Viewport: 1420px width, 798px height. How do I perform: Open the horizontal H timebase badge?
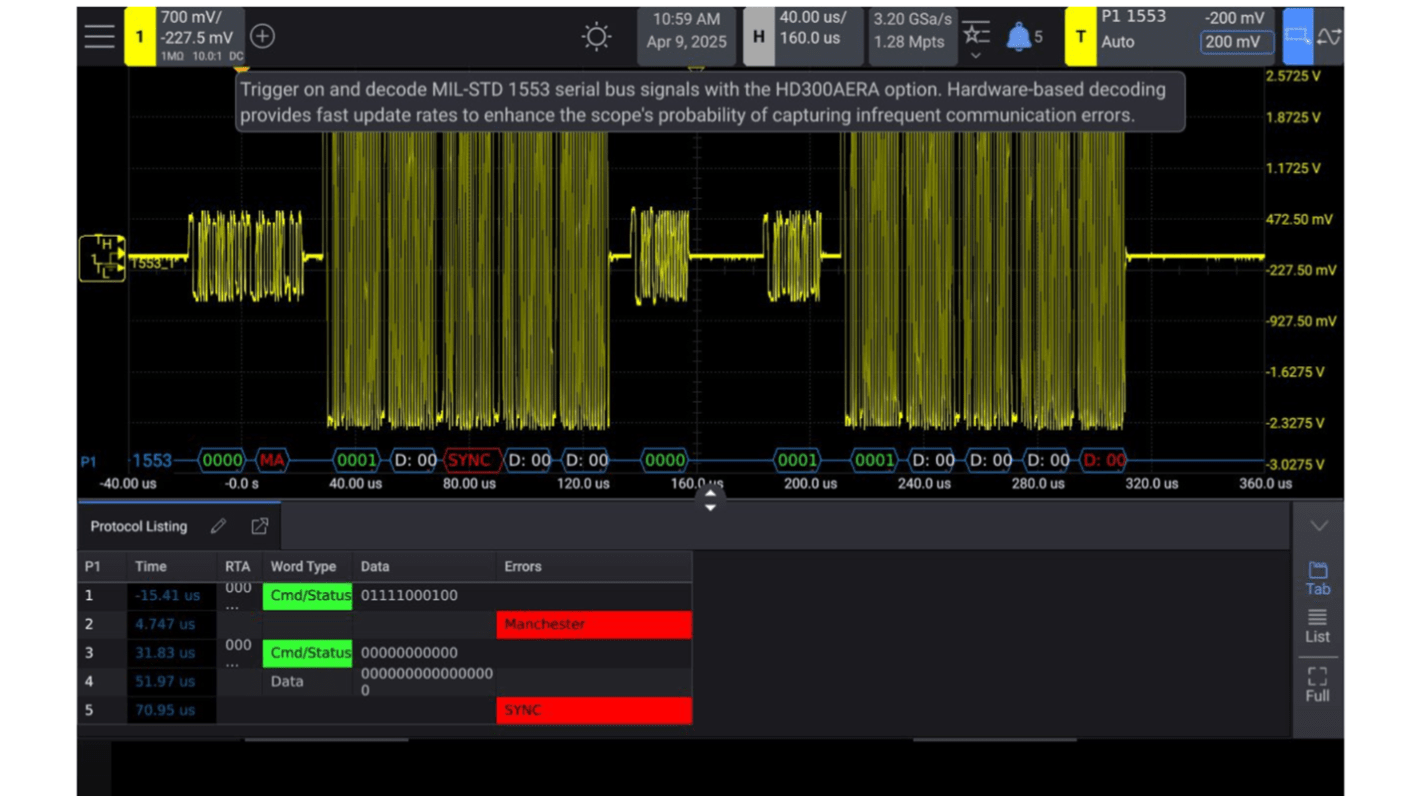pyautogui.click(x=759, y=37)
